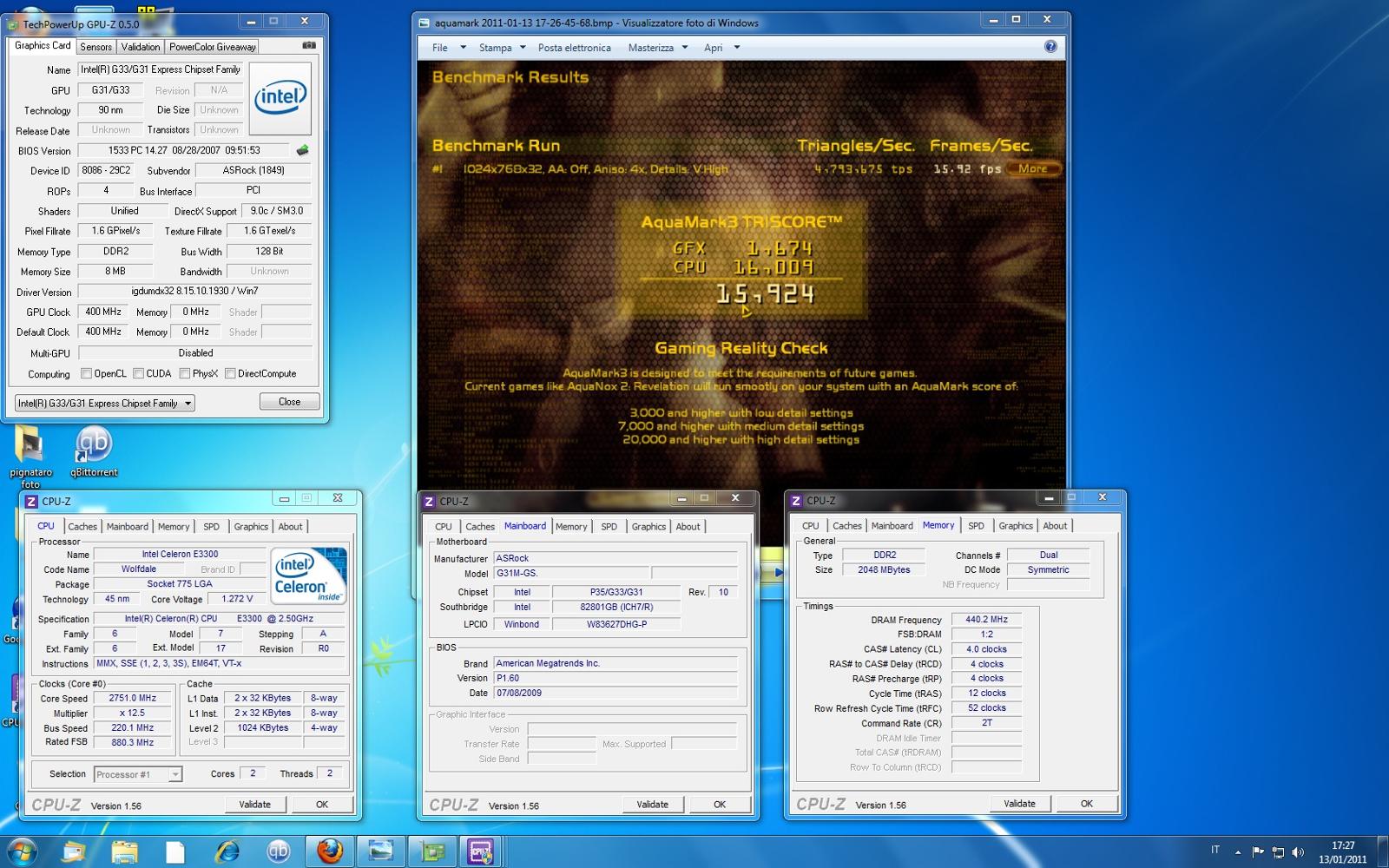Open help in Windows photo viewer
1389x868 pixels.
click(x=1050, y=47)
